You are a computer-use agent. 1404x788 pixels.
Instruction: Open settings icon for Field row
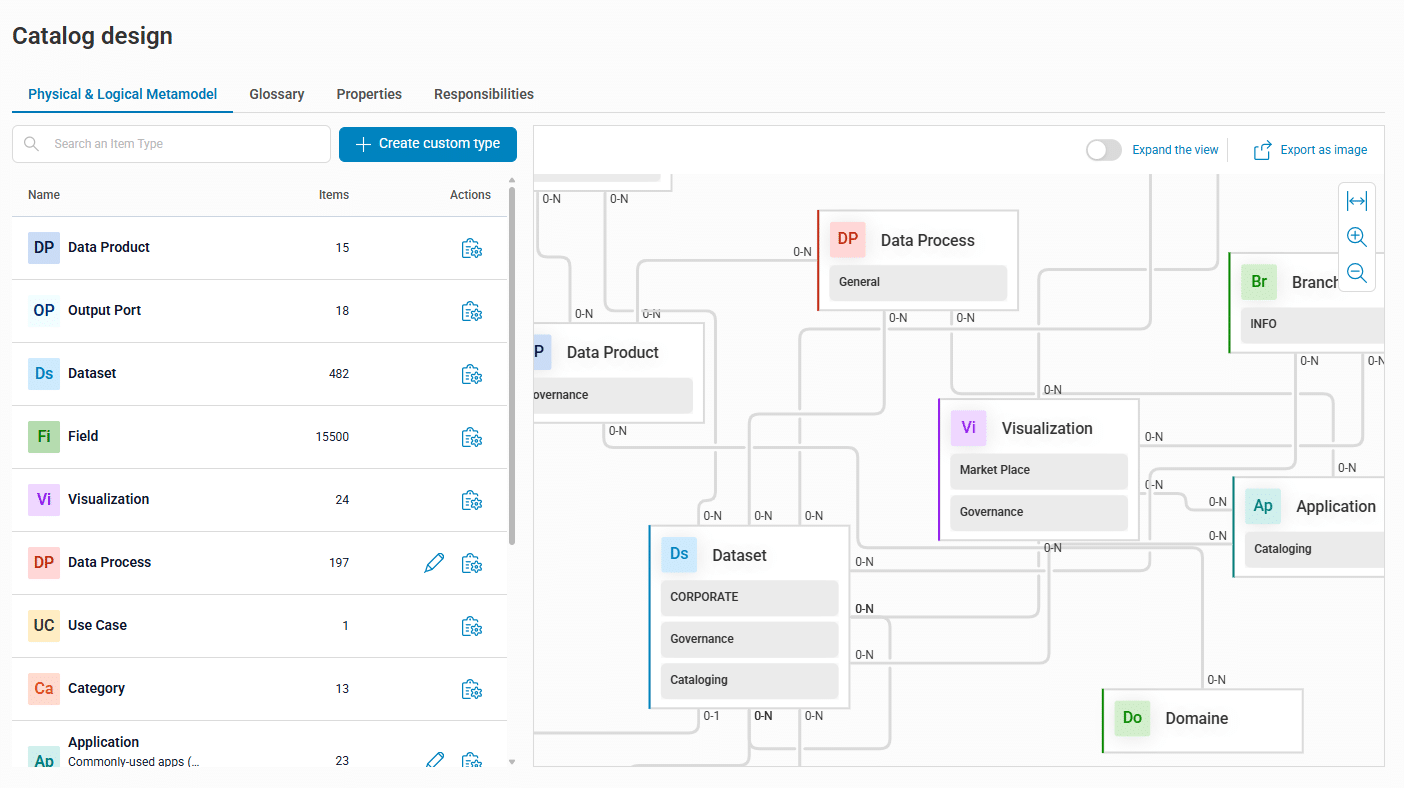[x=472, y=437]
